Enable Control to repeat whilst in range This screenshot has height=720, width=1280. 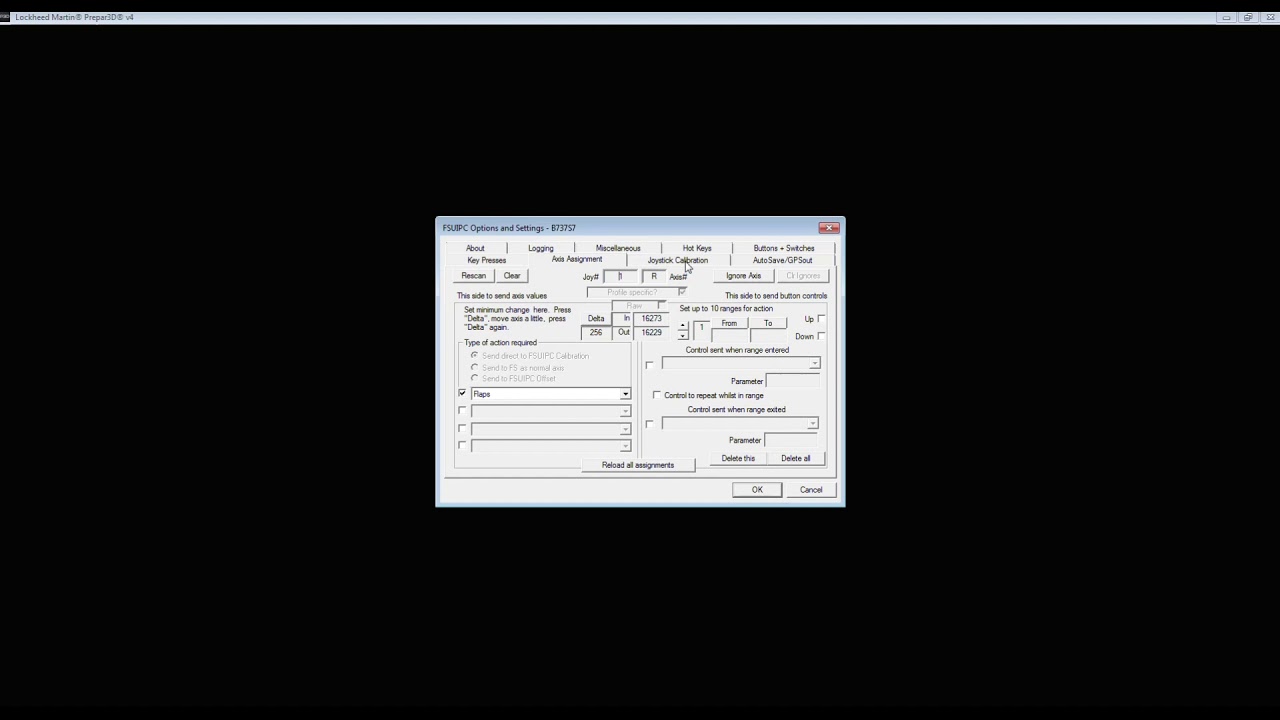tap(656, 395)
